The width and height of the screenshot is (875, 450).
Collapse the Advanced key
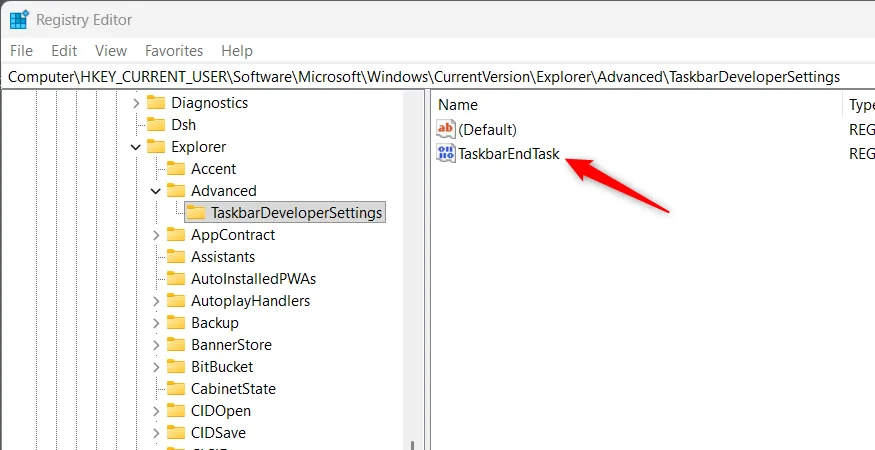tap(156, 191)
